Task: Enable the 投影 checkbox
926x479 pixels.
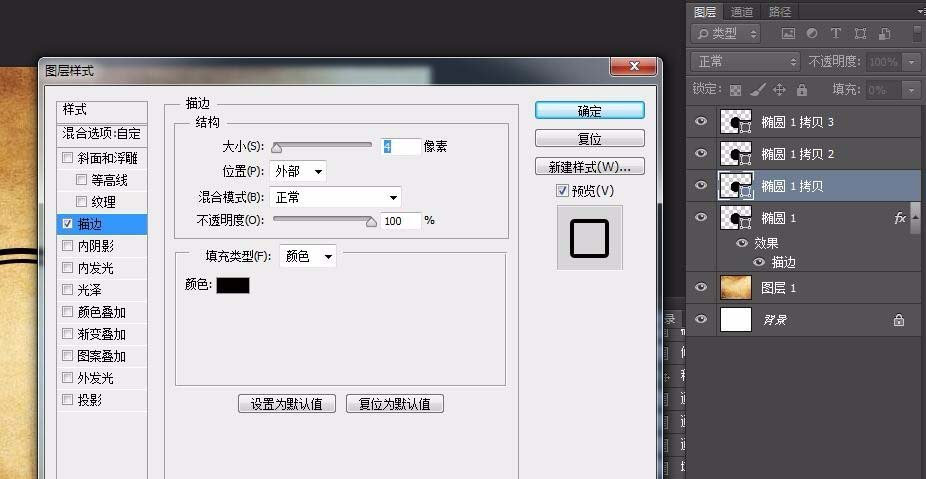Action: point(67,399)
